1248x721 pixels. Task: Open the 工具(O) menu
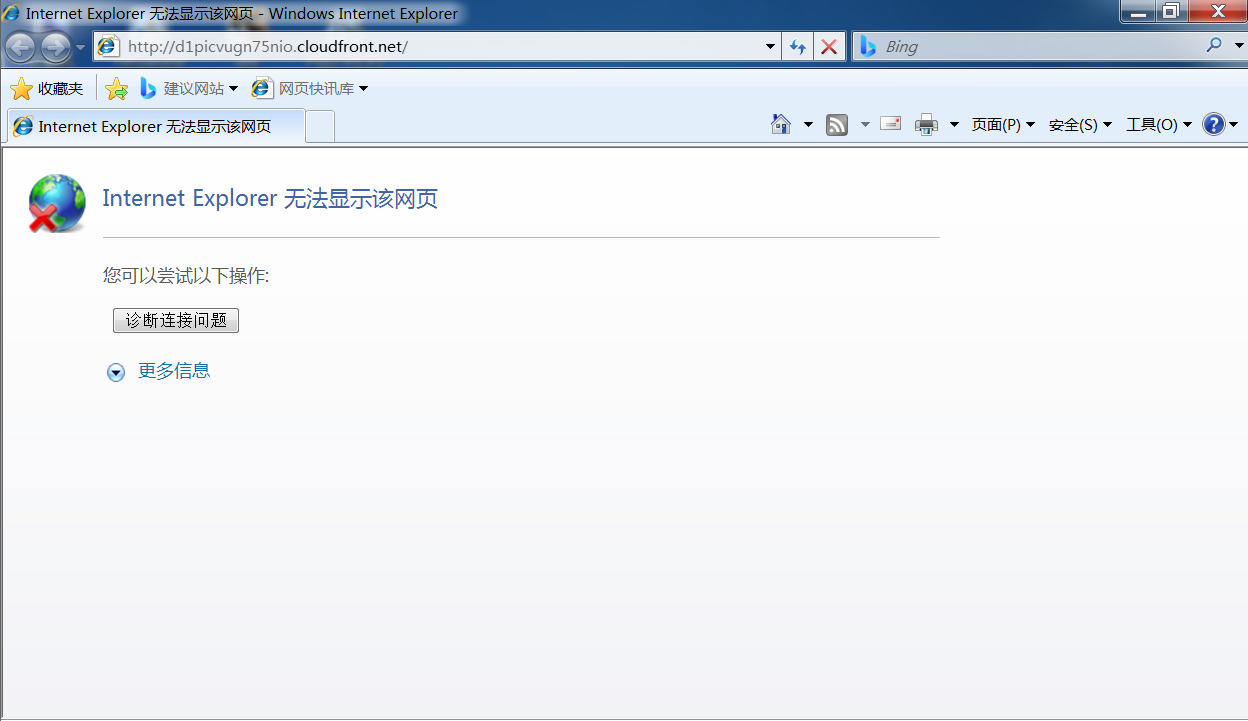point(1159,125)
